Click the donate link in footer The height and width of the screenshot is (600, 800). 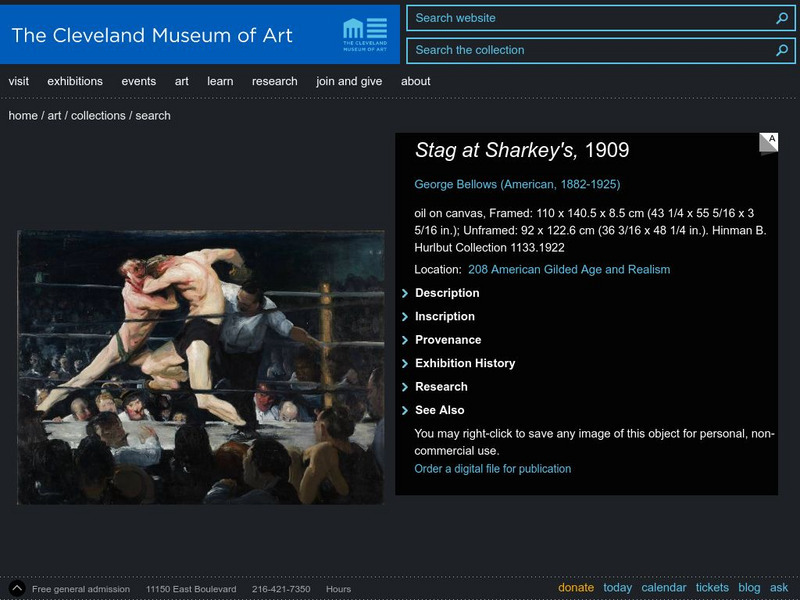point(576,588)
